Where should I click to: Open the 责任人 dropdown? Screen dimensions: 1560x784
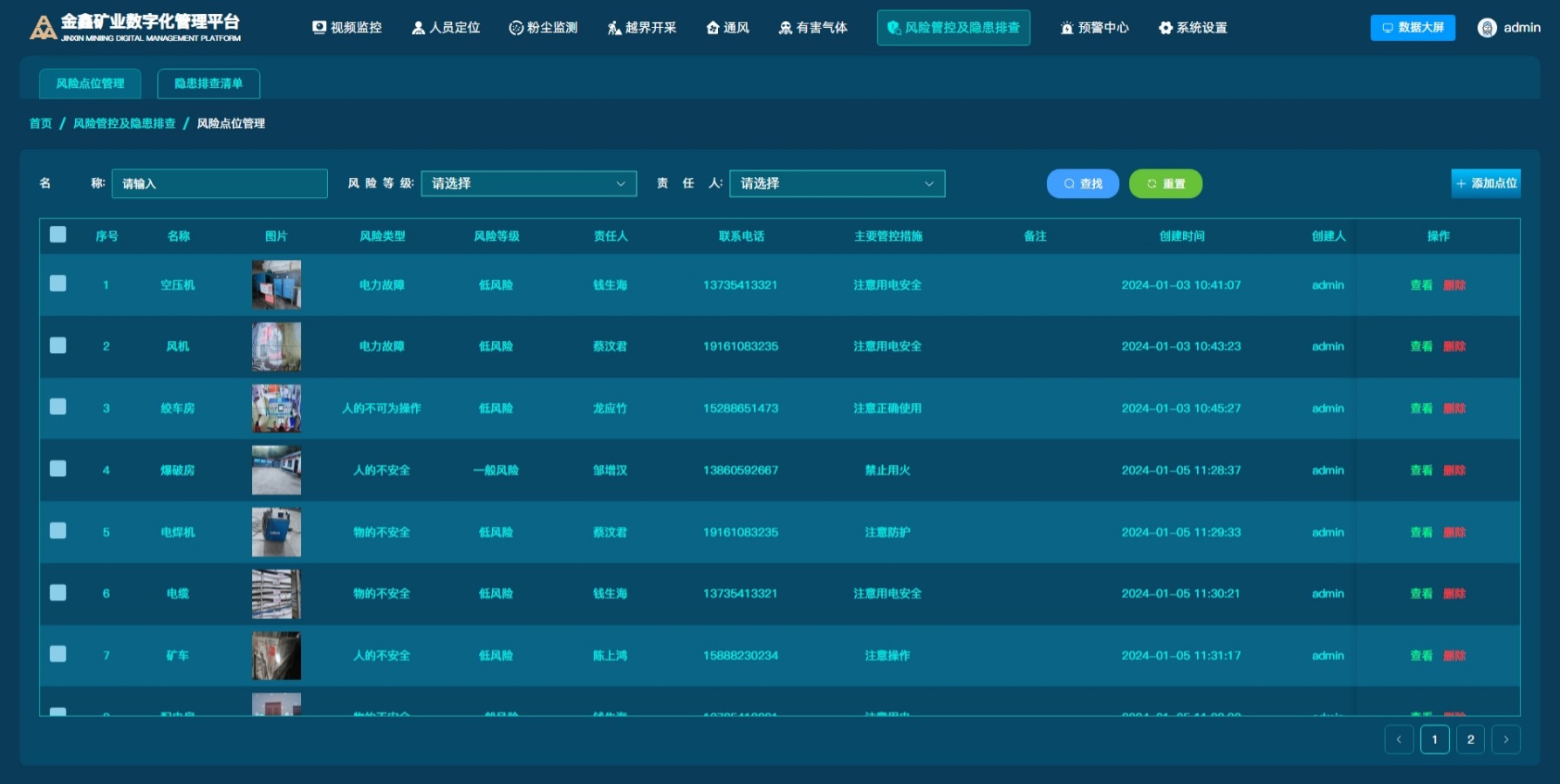tap(837, 184)
